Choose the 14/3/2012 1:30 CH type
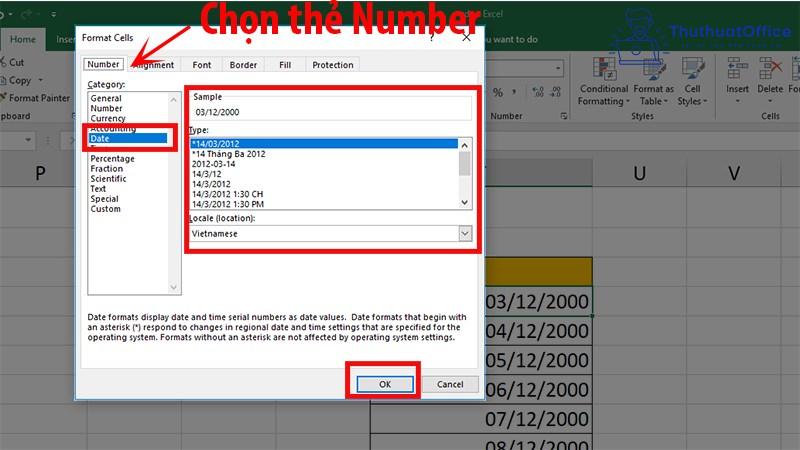The height and width of the screenshot is (450, 800). (x=324, y=194)
